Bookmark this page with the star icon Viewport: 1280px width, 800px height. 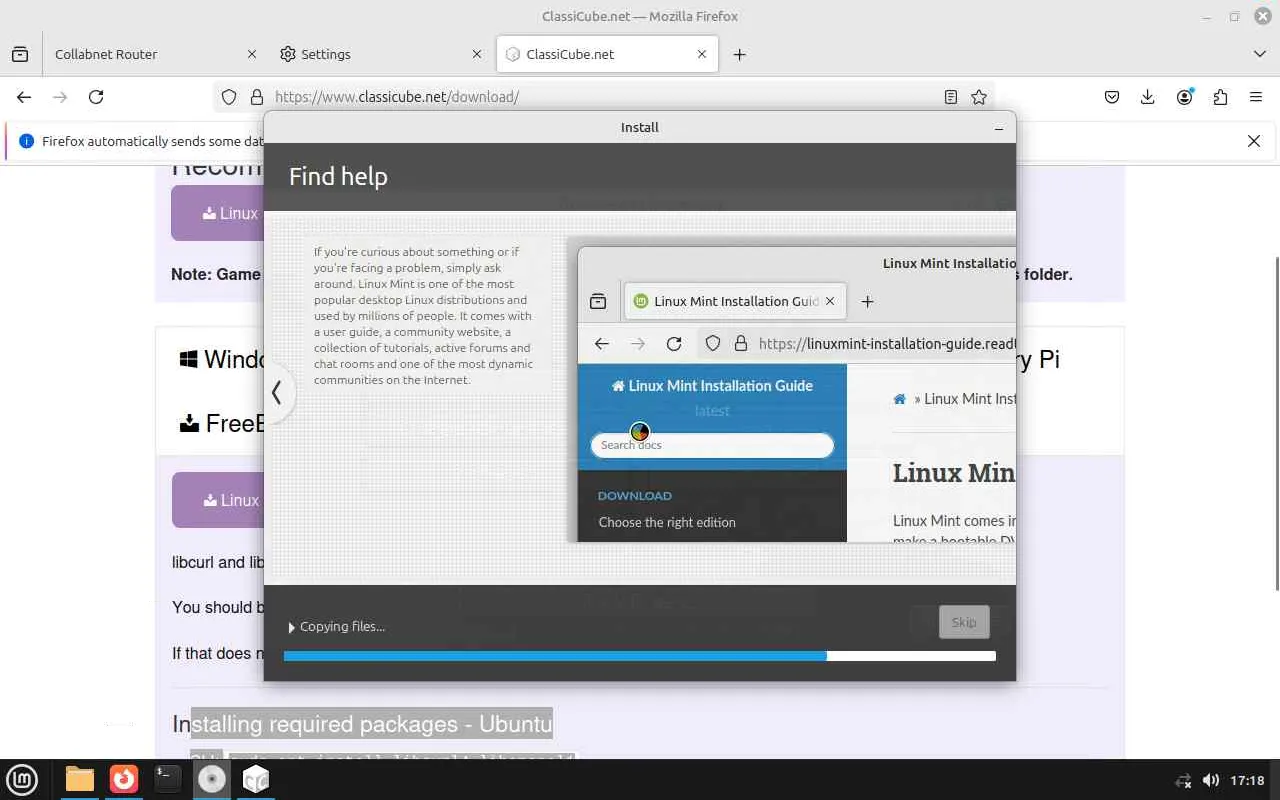click(x=979, y=97)
